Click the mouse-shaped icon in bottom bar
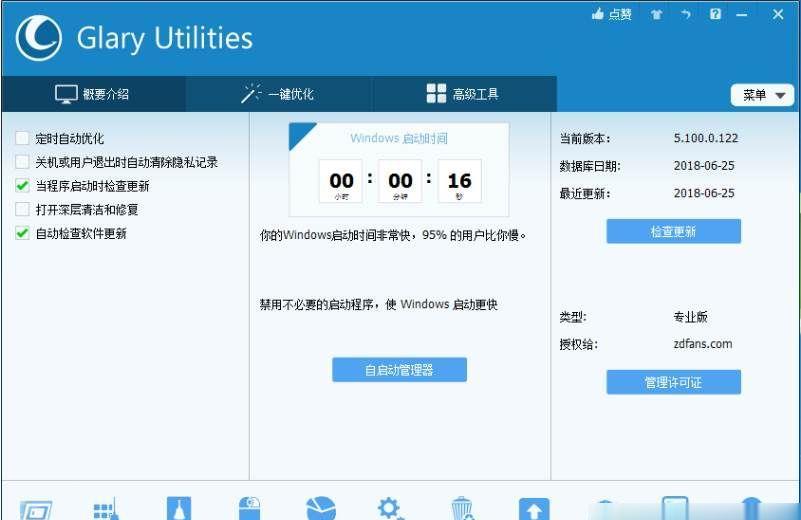The height and width of the screenshot is (520, 801). pyautogui.click(x=249, y=508)
